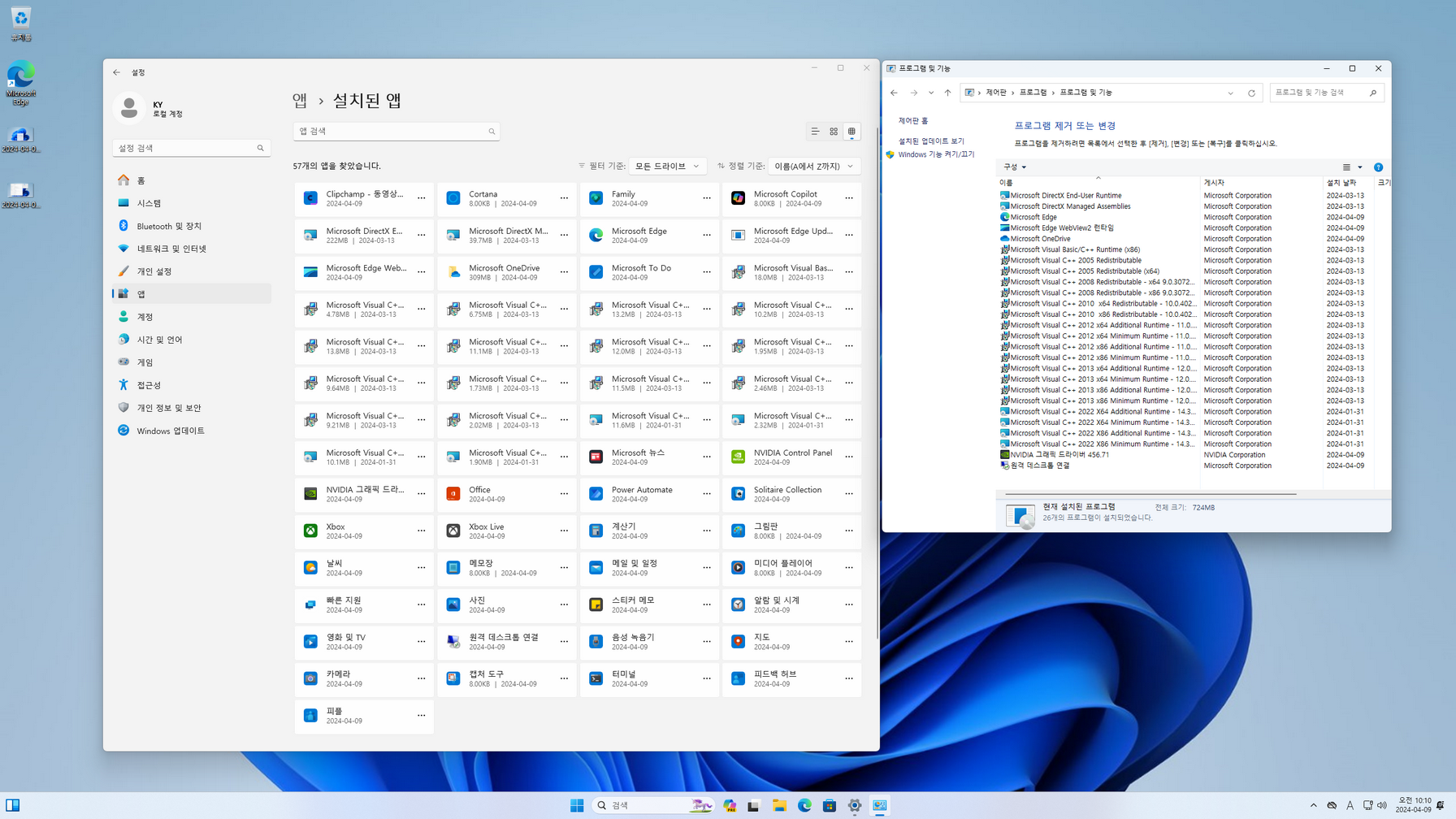Click the 설치 날짜 column header
Screen dimensions: 1456x819
[1348, 183]
